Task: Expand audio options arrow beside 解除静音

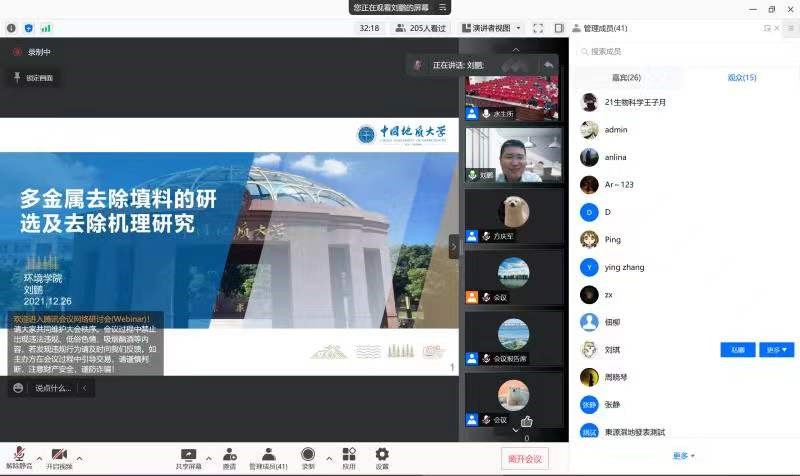Action: pyautogui.click(x=37, y=455)
